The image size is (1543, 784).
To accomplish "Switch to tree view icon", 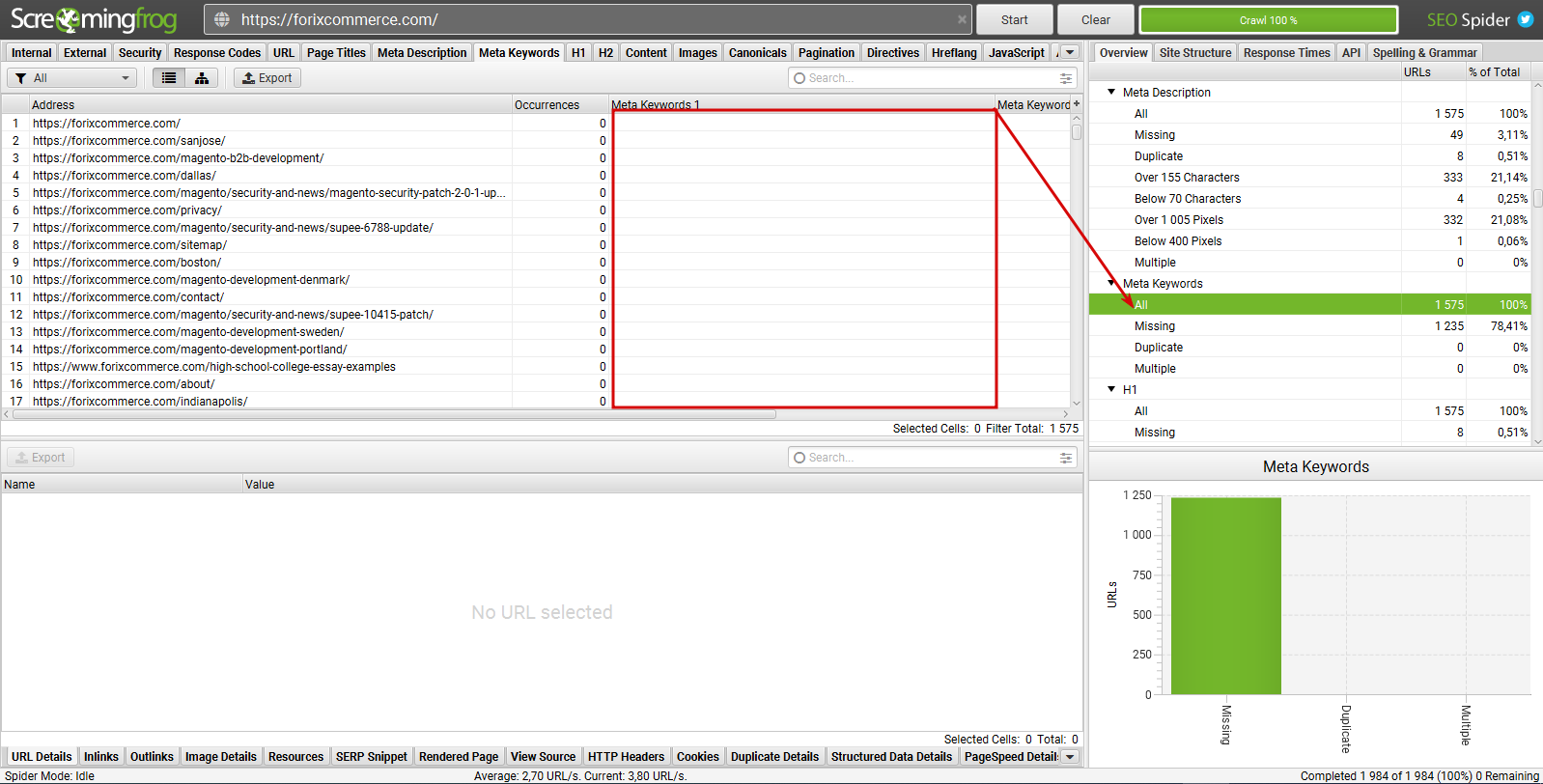I will (202, 78).
